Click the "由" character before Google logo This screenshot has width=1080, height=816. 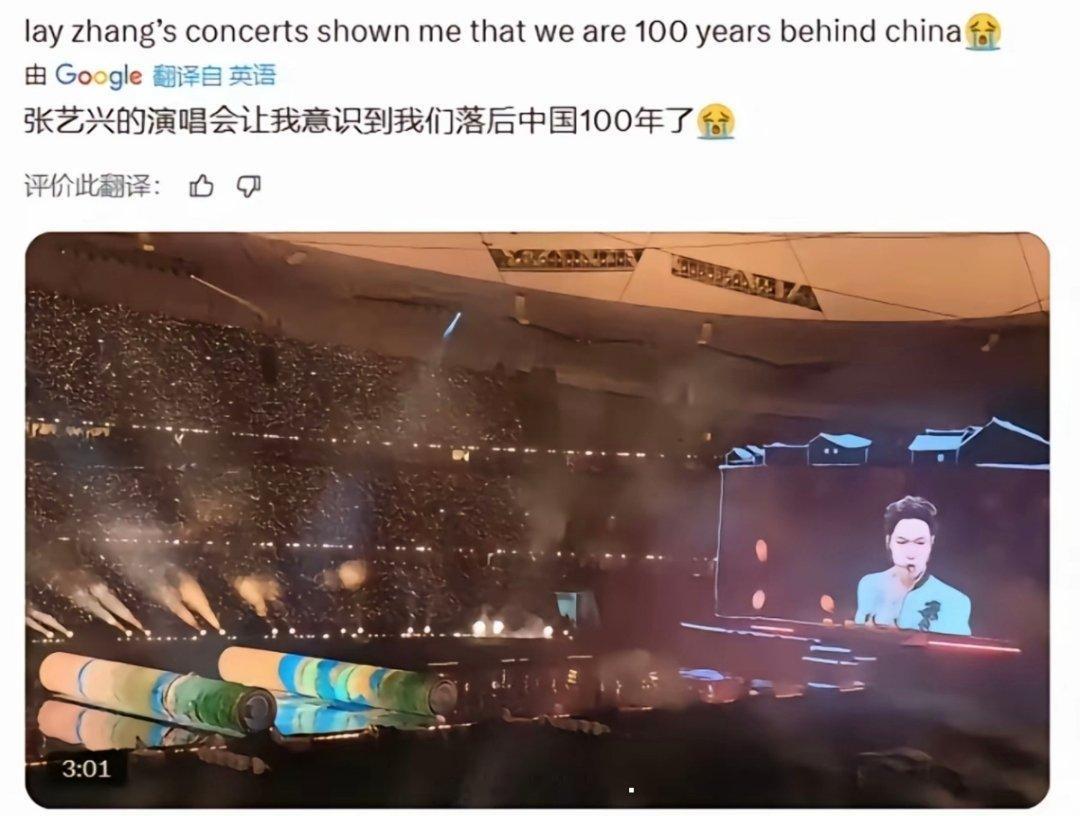[x=35, y=76]
